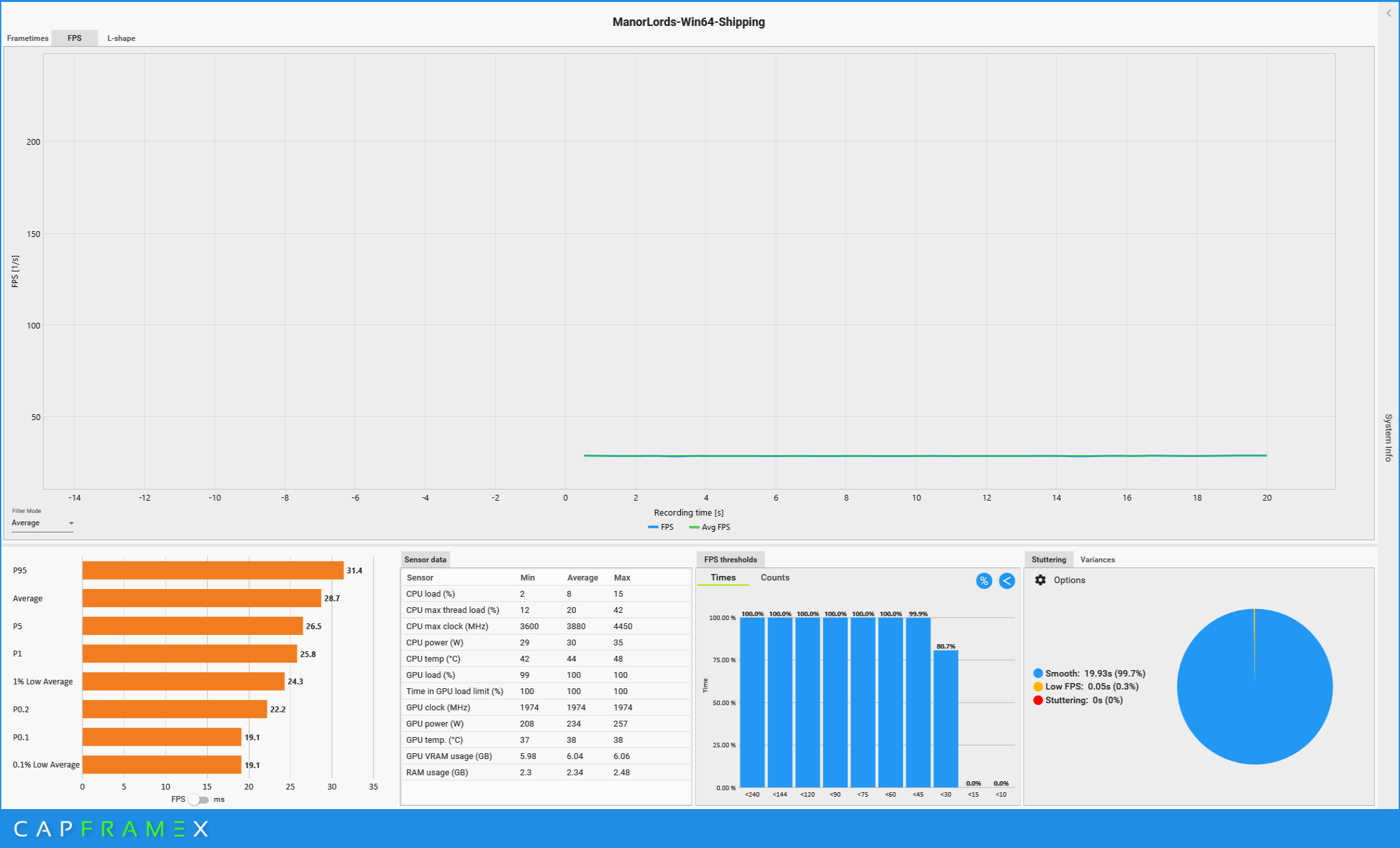Switch to the L-shape tab
Image resolution: width=1400 pixels, height=848 pixels.
click(x=121, y=38)
